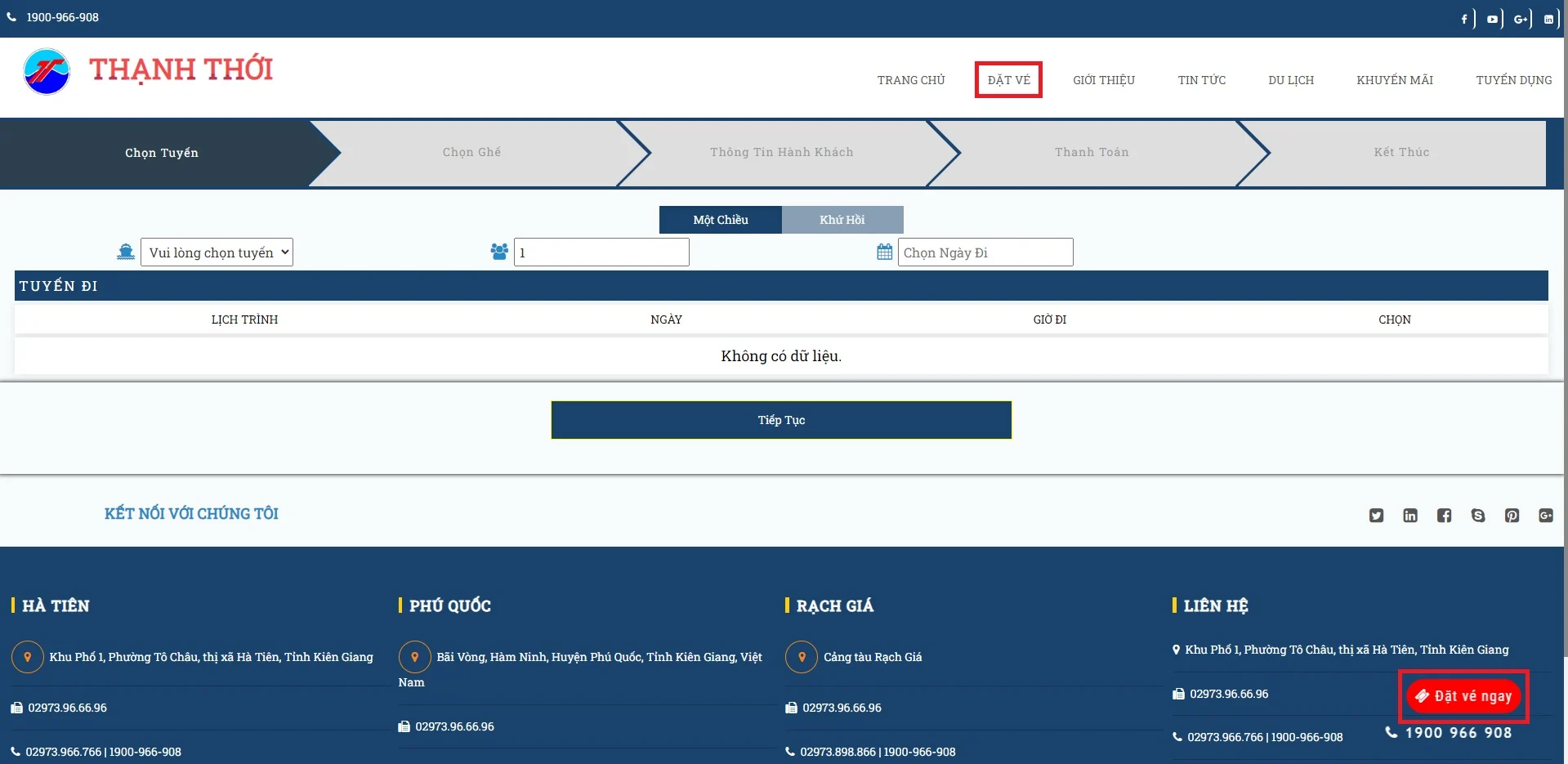1568x764 pixels.
Task: Click the 'KẾT NỐI VỚI CHÚNG TÔI' heading
Action: coord(191,514)
